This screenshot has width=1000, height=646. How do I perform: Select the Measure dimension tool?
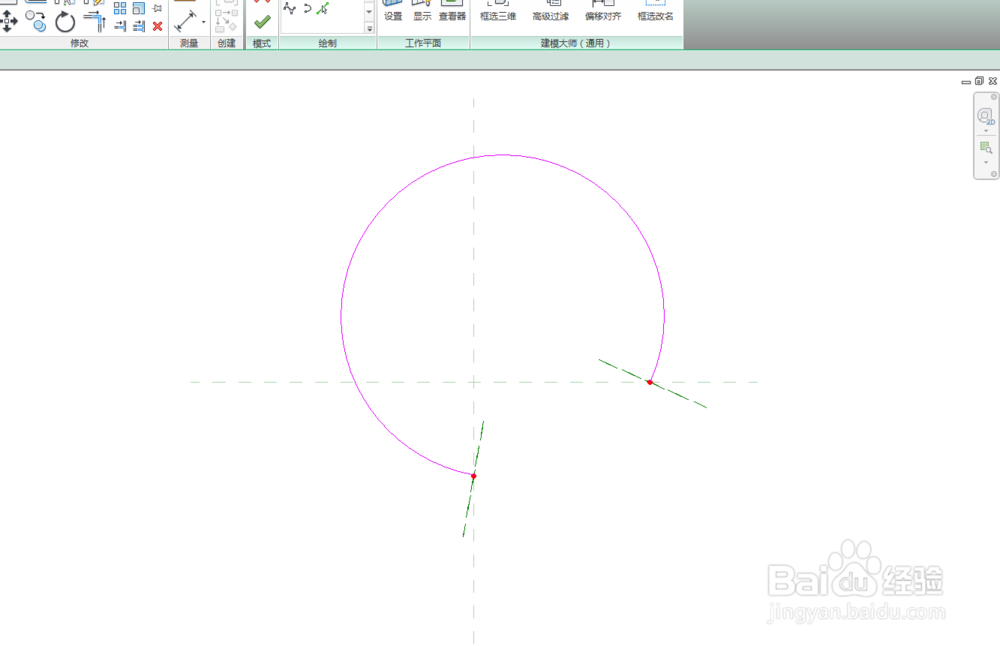coord(185,21)
